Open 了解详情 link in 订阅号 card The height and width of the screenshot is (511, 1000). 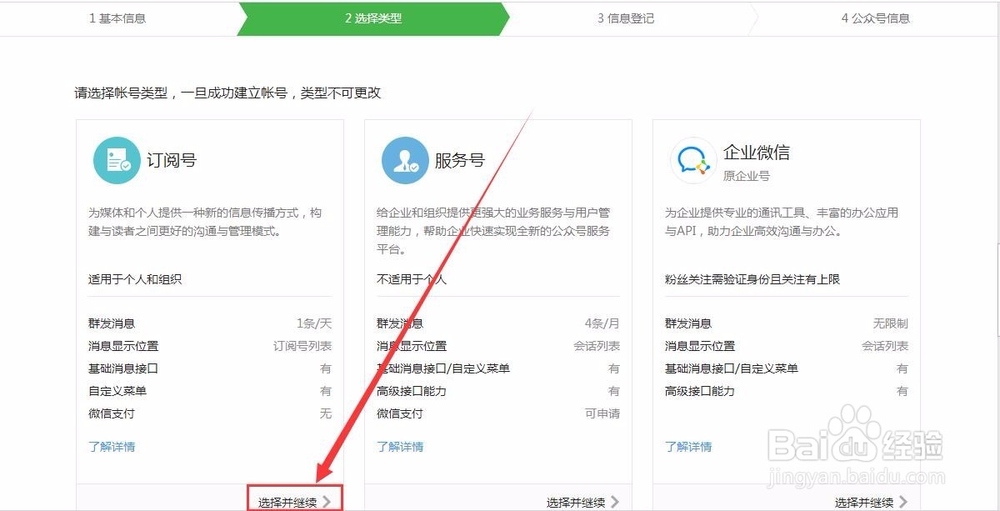(112, 447)
